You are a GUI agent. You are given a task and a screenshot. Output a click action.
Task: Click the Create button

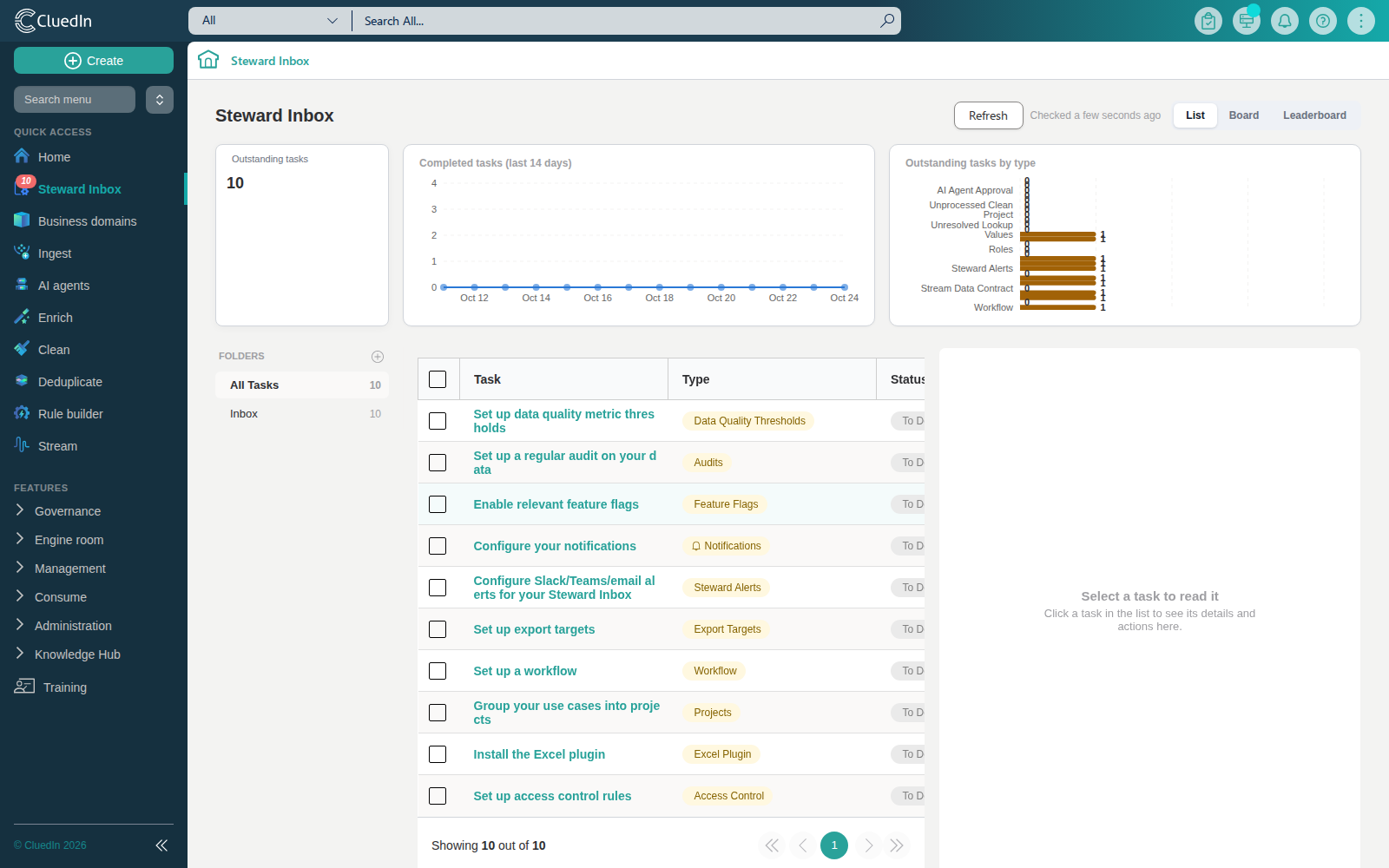coord(94,61)
